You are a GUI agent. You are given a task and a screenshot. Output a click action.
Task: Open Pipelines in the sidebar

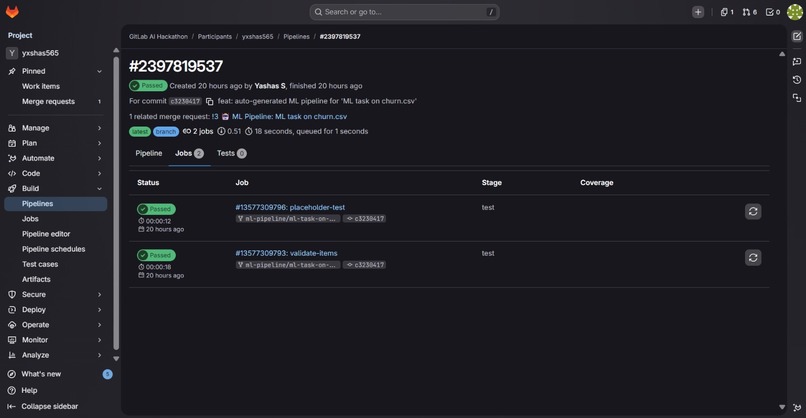tap(56, 204)
